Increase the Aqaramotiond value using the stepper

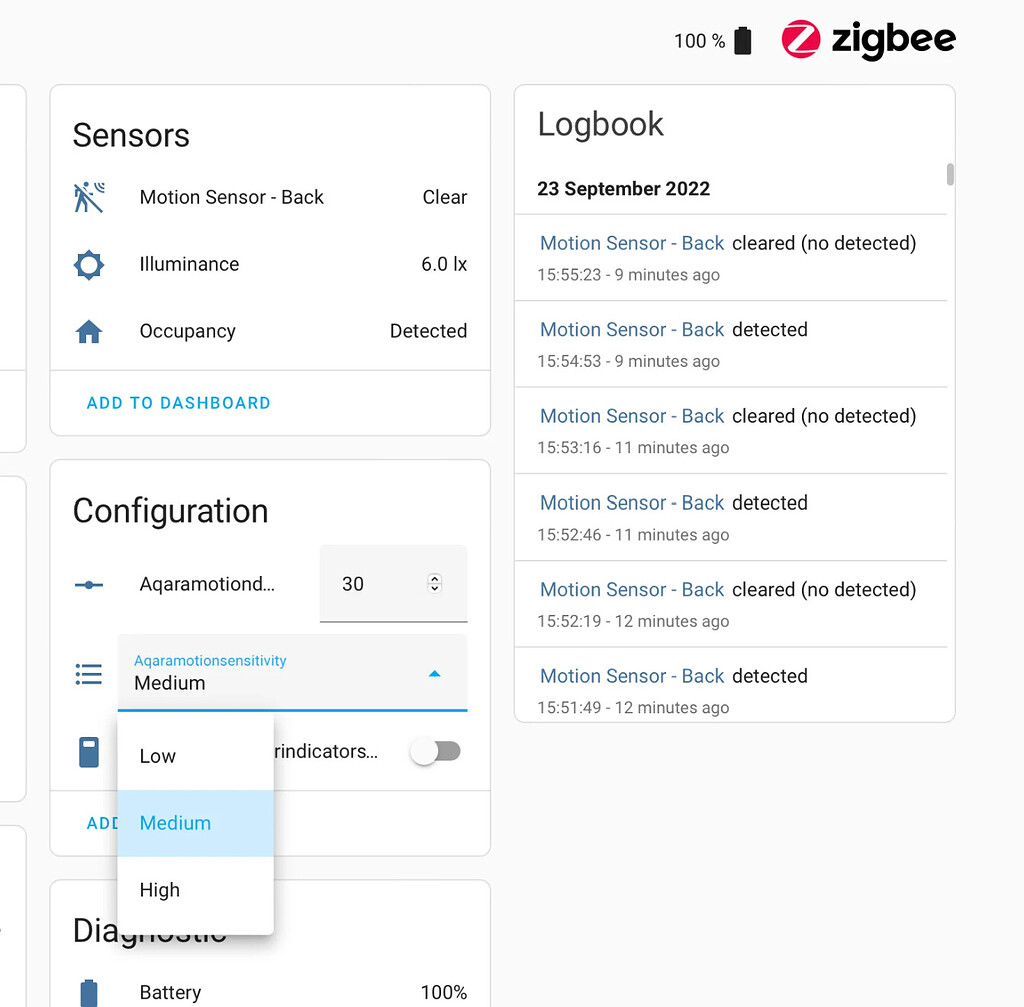coord(434,577)
